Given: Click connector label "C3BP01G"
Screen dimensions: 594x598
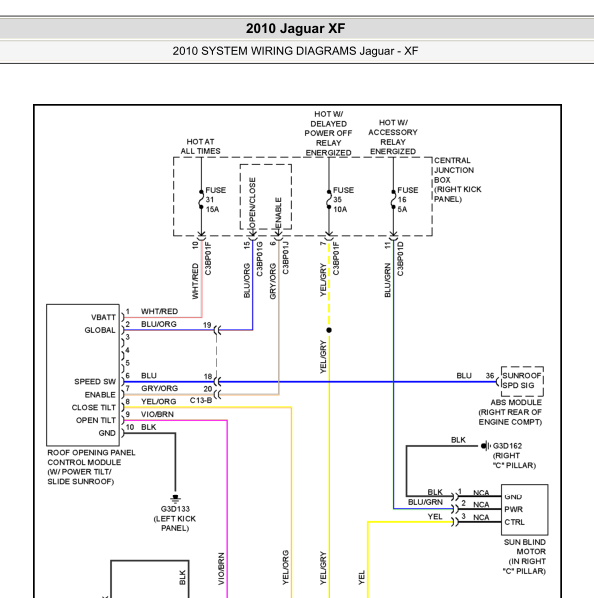Looking at the screenshot, I should point(260,259).
